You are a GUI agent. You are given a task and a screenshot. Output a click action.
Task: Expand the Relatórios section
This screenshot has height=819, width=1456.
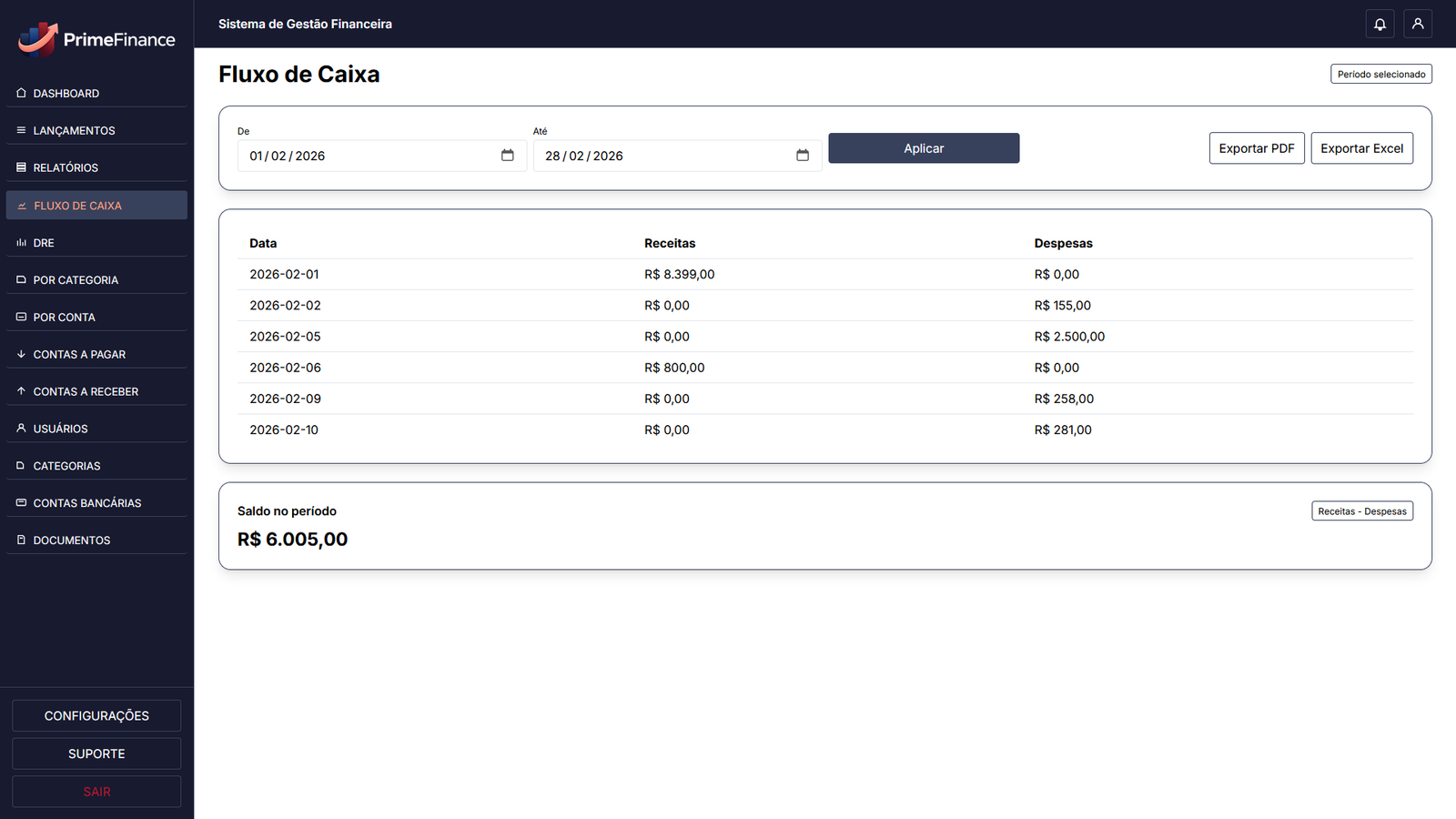coord(65,167)
